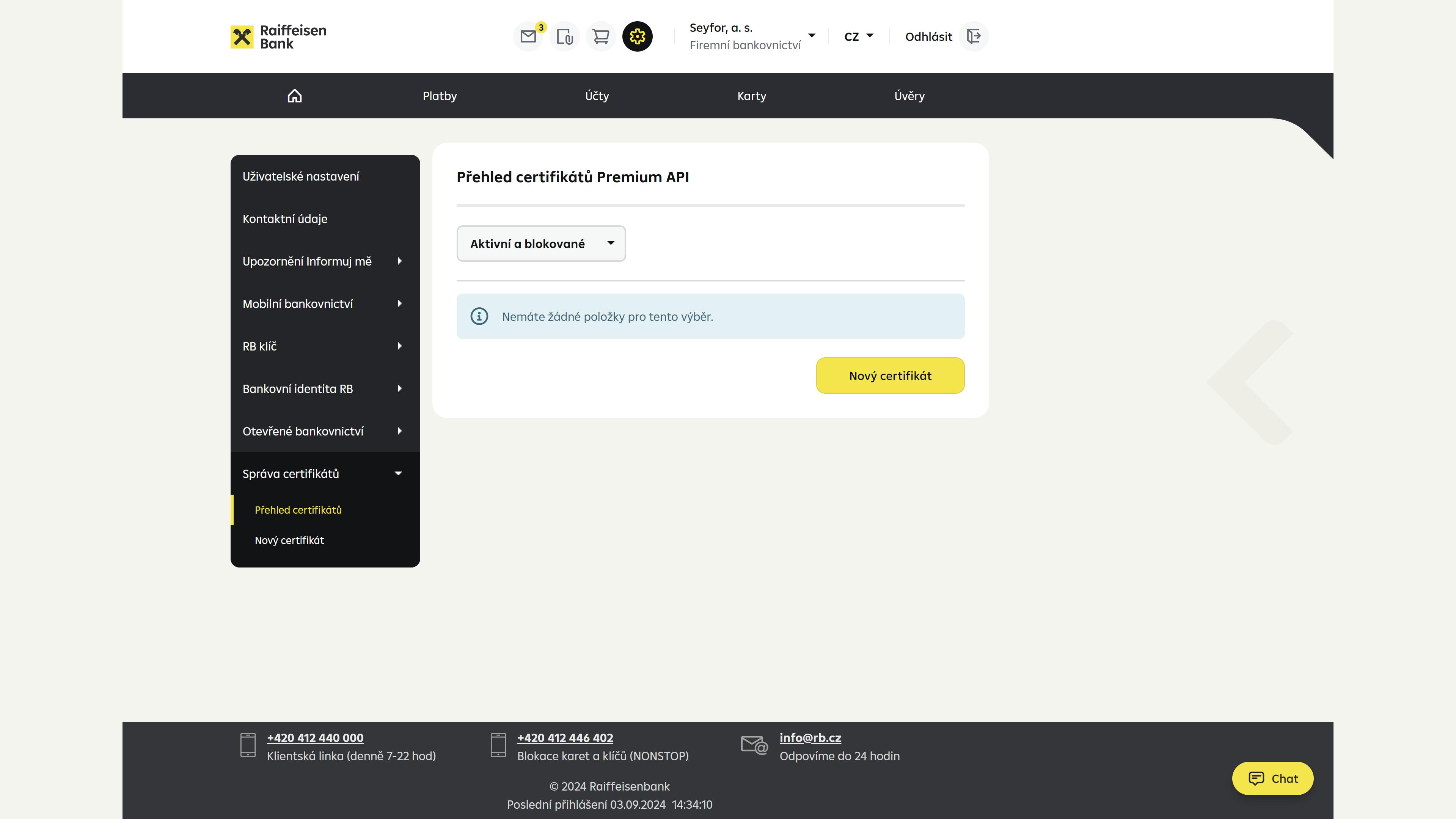
Task: Click the email envelope icon in footer
Action: coord(755,745)
